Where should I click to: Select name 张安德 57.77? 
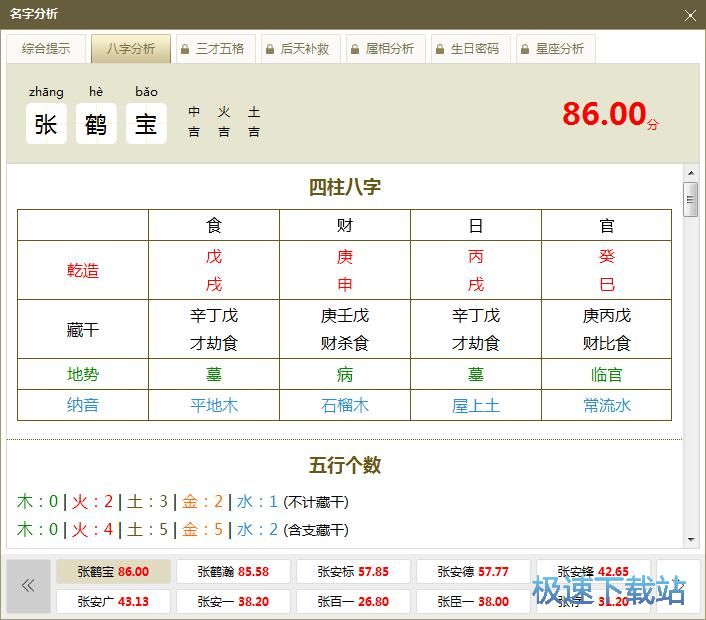point(473,571)
